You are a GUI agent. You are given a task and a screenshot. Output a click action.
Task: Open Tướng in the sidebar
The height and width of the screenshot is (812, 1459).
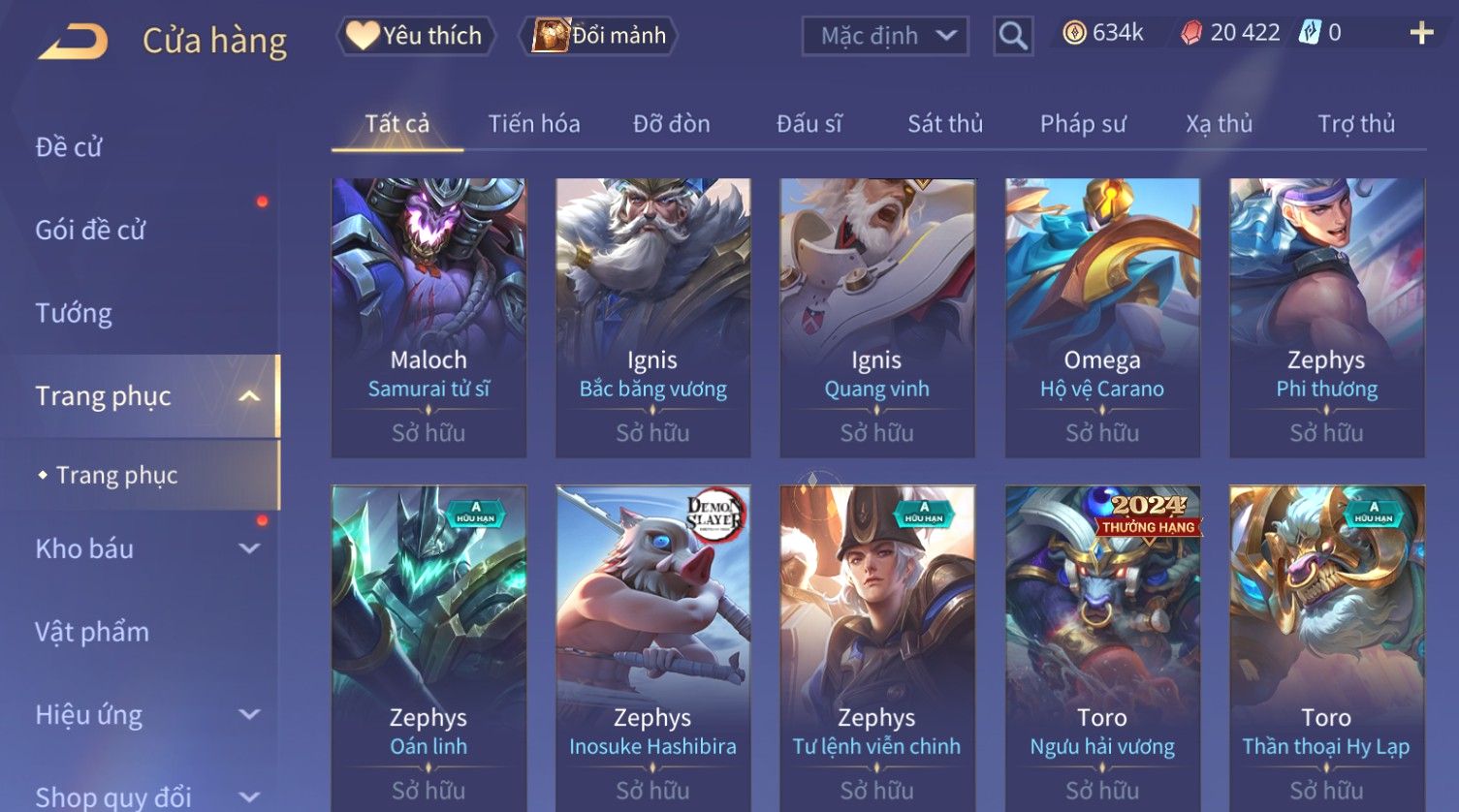tap(74, 313)
